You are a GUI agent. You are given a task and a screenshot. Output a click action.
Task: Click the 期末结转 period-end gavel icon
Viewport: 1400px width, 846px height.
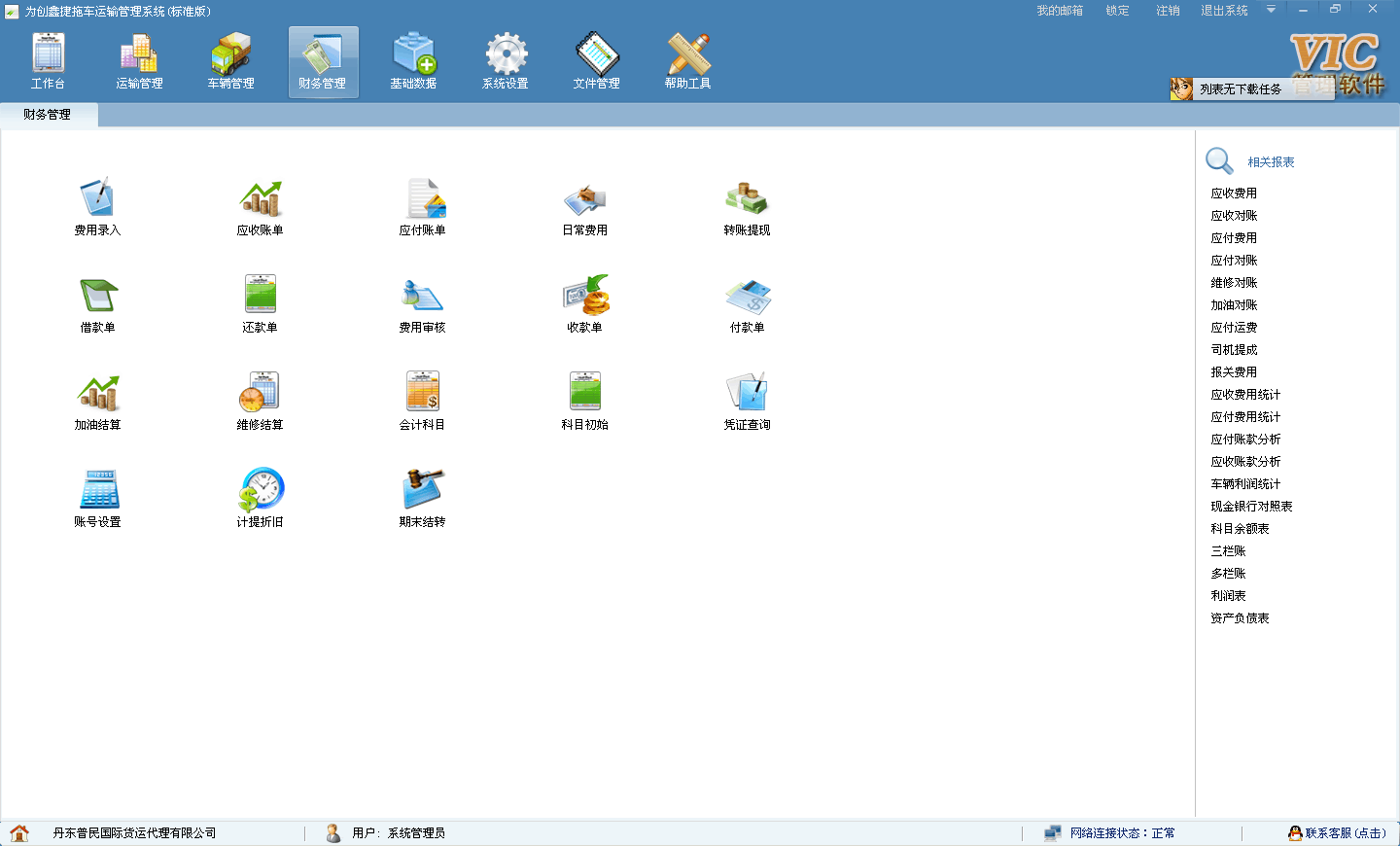tap(422, 490)
